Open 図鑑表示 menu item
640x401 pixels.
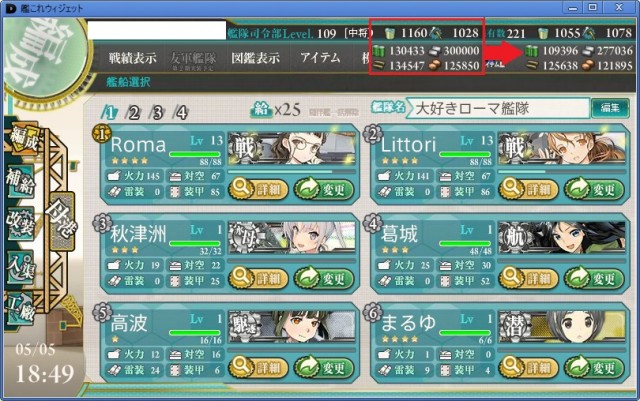256,58
